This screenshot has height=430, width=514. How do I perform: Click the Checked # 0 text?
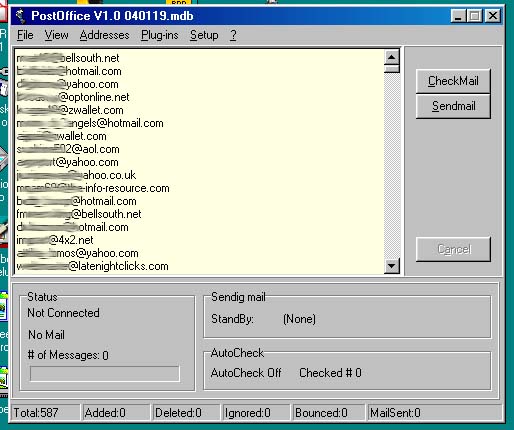[330, 373]
